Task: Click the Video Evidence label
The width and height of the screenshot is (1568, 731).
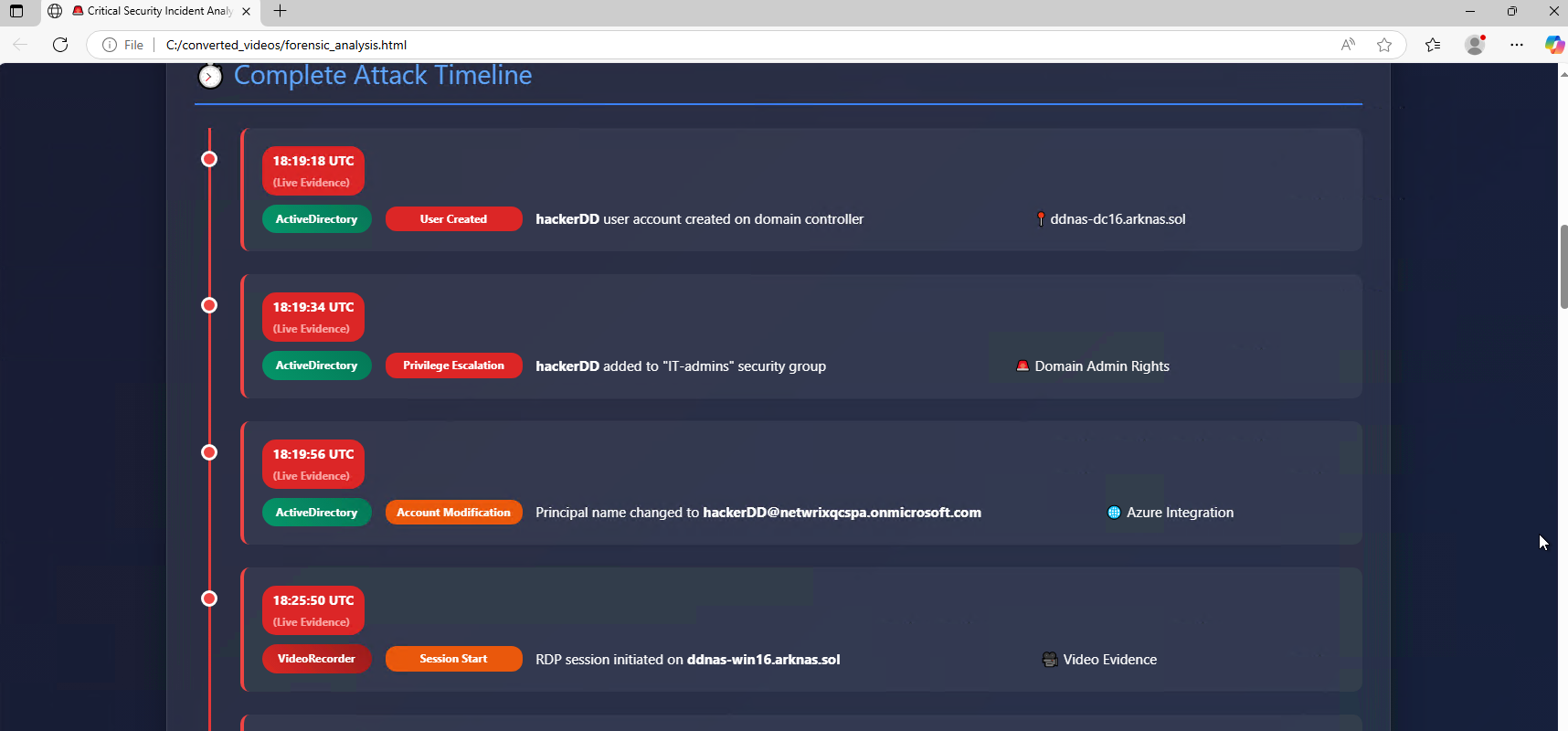Action: 1110,660
